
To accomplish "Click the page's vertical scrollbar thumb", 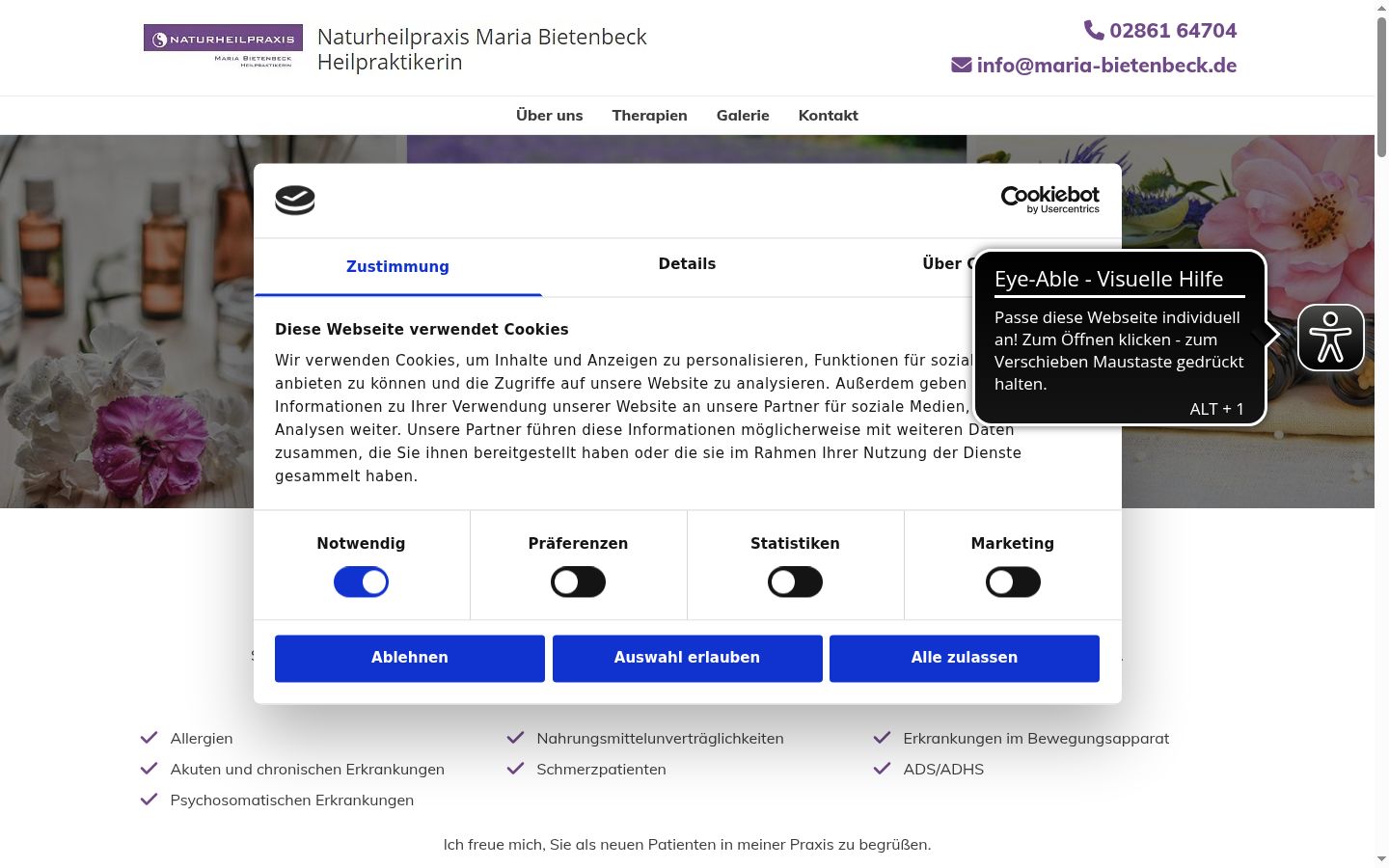I will click(1381, 87).
